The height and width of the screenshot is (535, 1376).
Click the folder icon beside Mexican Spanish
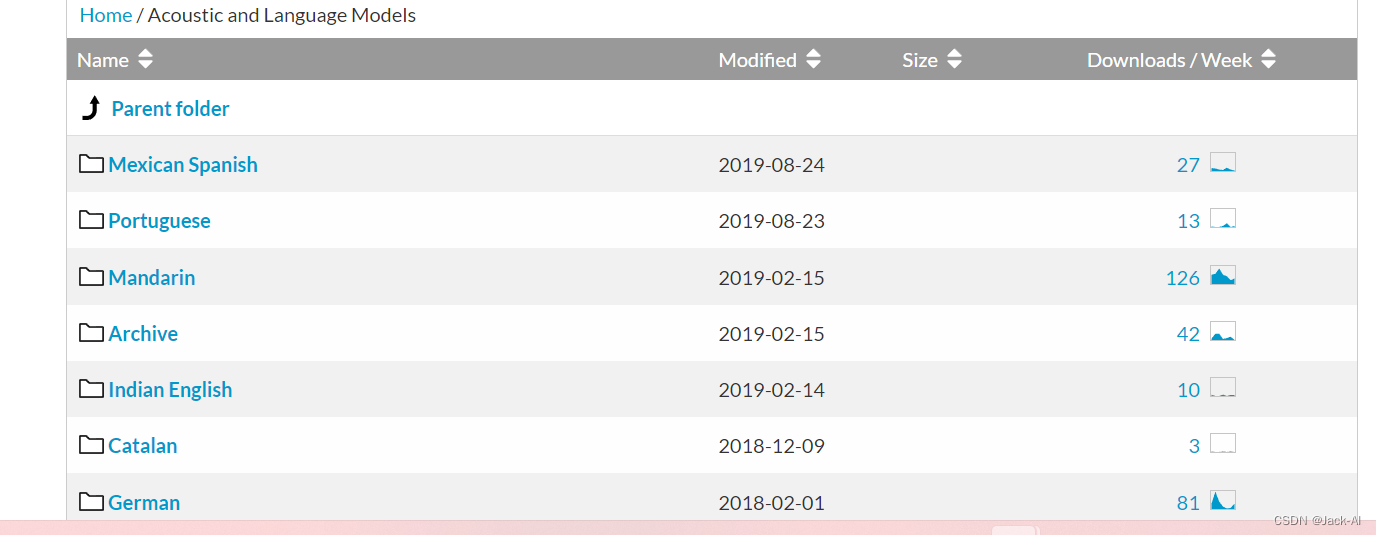[92, 163]
